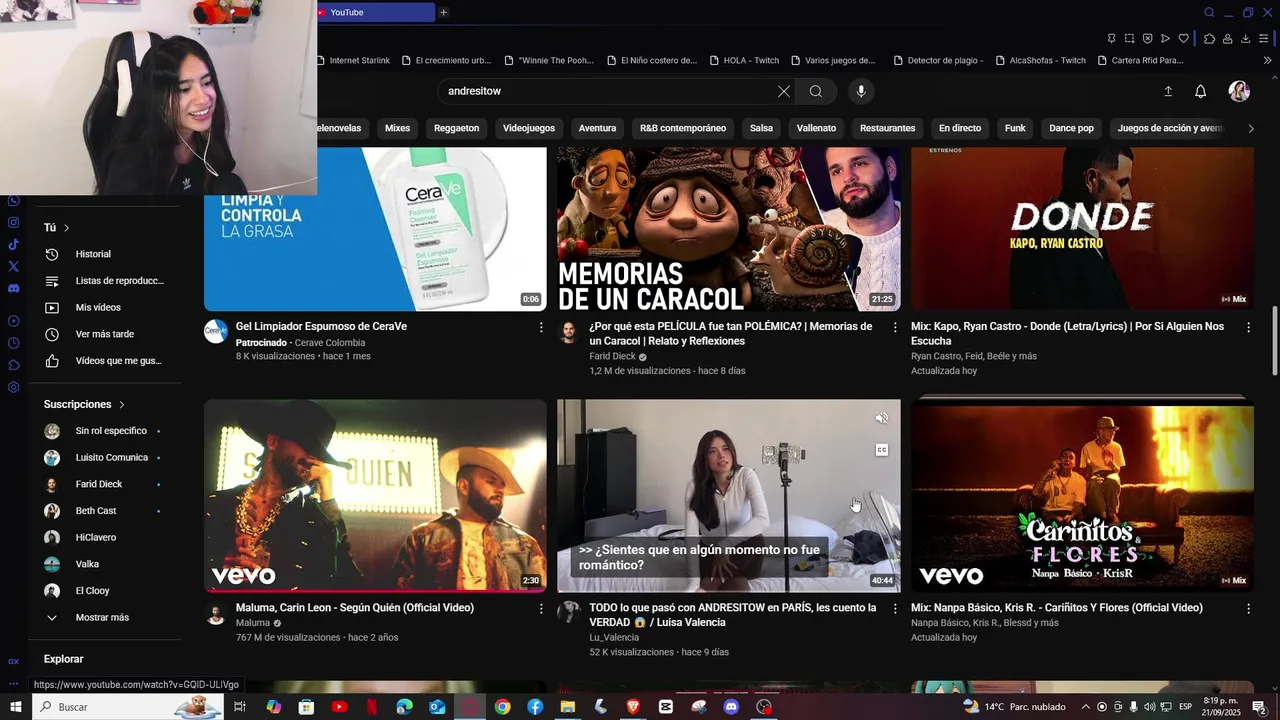Go to the Farid Dieck channel link under video
Screen dimensions: 1280x720
612,356
